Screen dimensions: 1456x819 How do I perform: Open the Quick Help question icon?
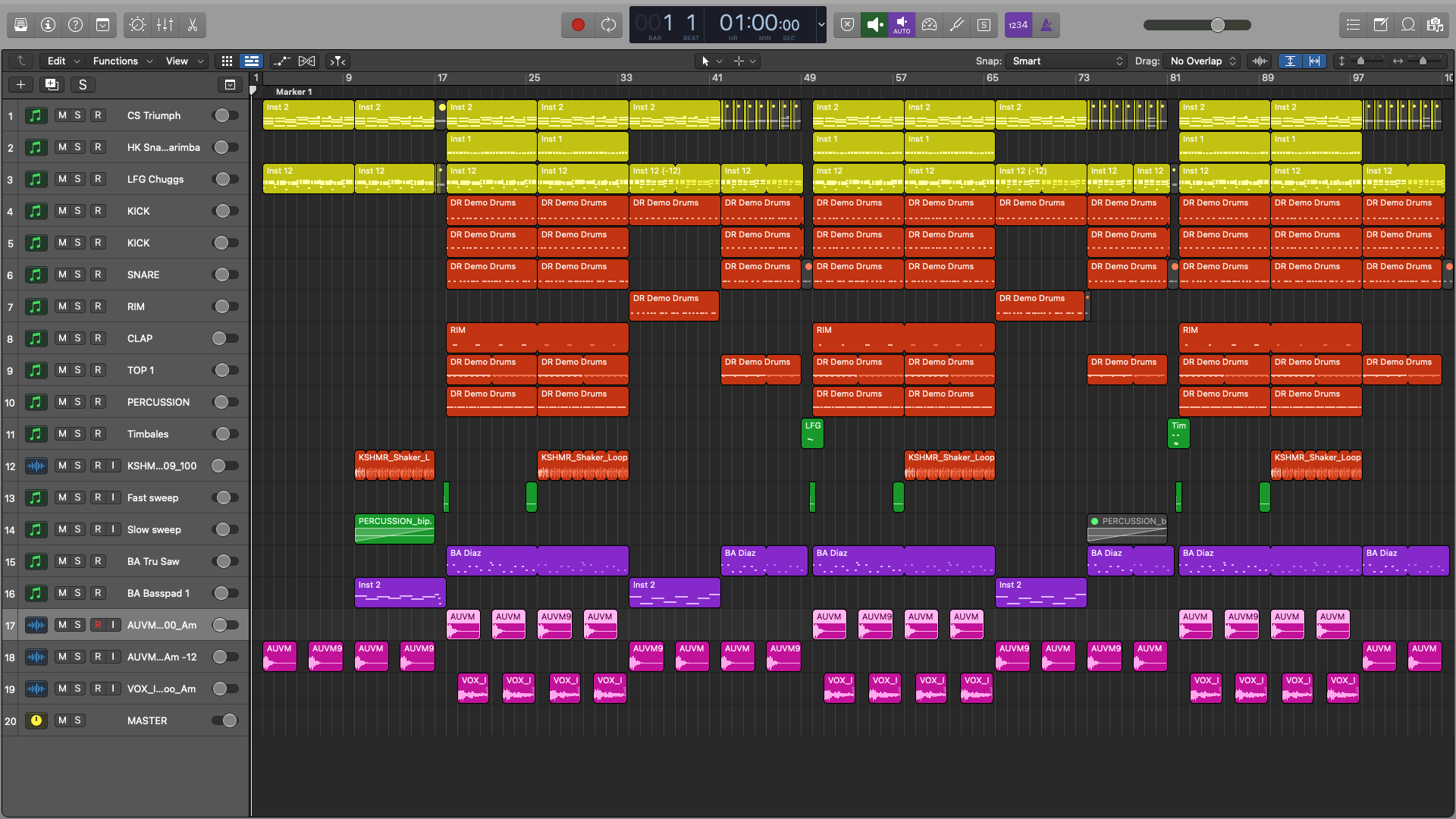76,25
